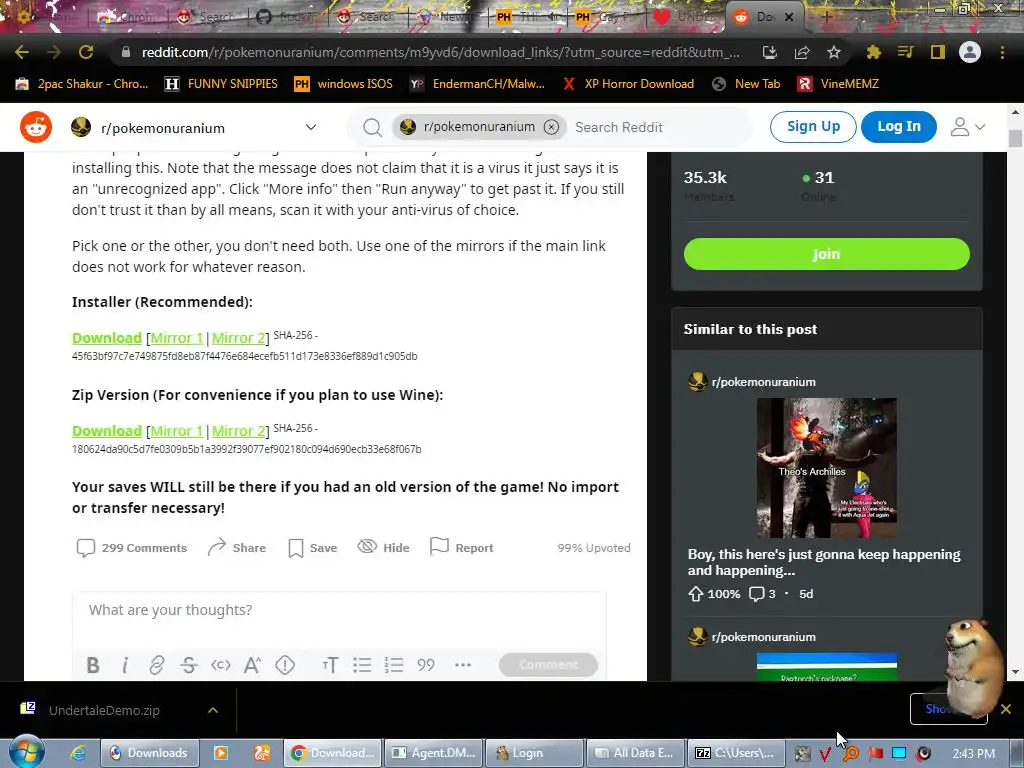Bookmark this page with the star icon
The height and width of the screenshot is (768, 1024).
(x=834, y=52)
